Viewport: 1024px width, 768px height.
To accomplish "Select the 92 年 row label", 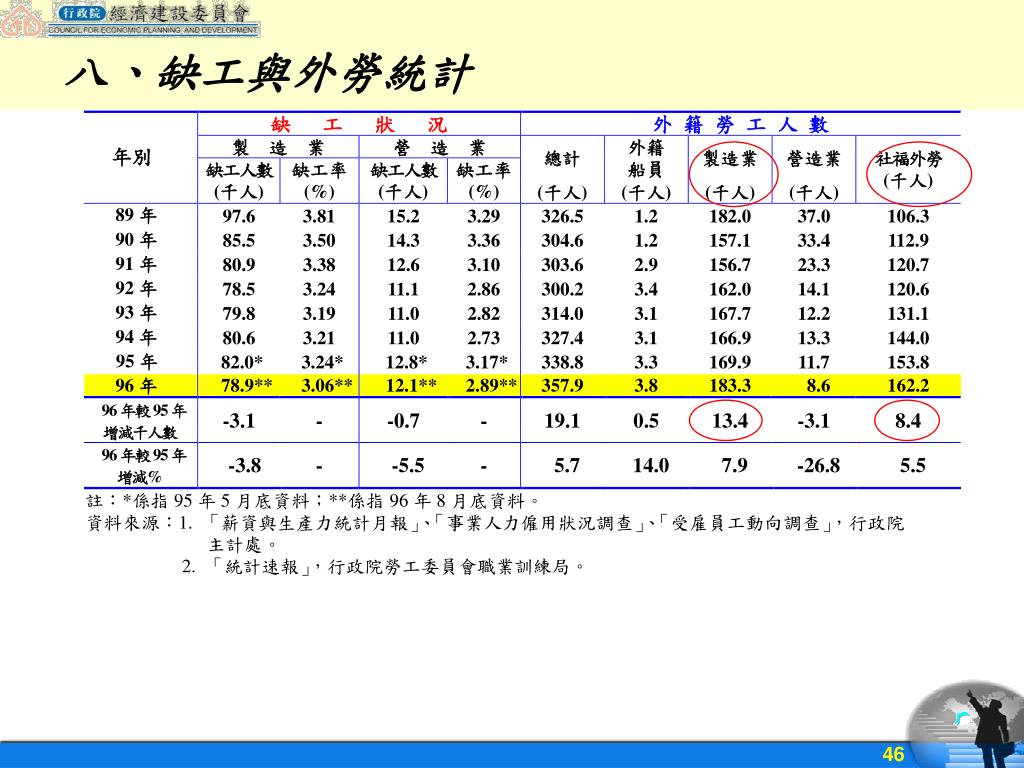I will [135, 288].
